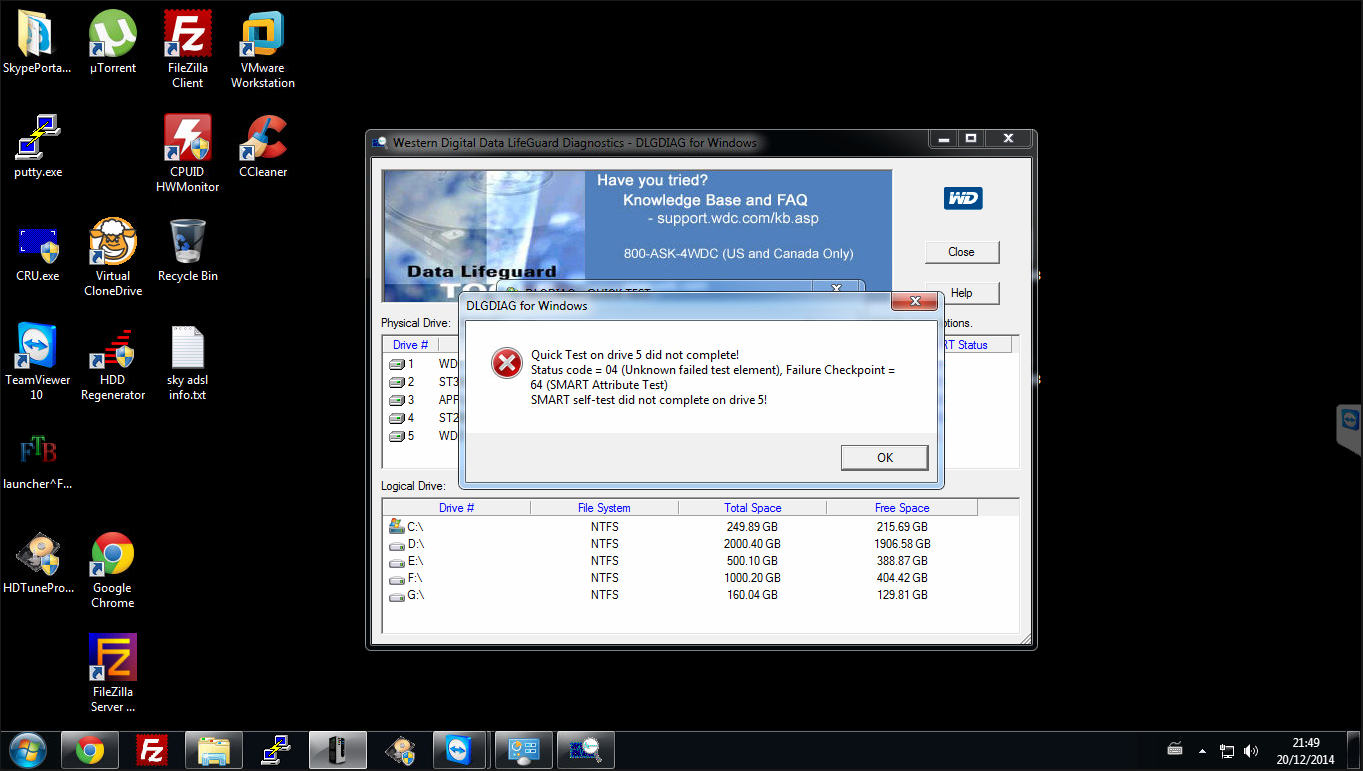Select logical drive F:\ row
The image size is (1363, 771).
[x=680, y=578]
